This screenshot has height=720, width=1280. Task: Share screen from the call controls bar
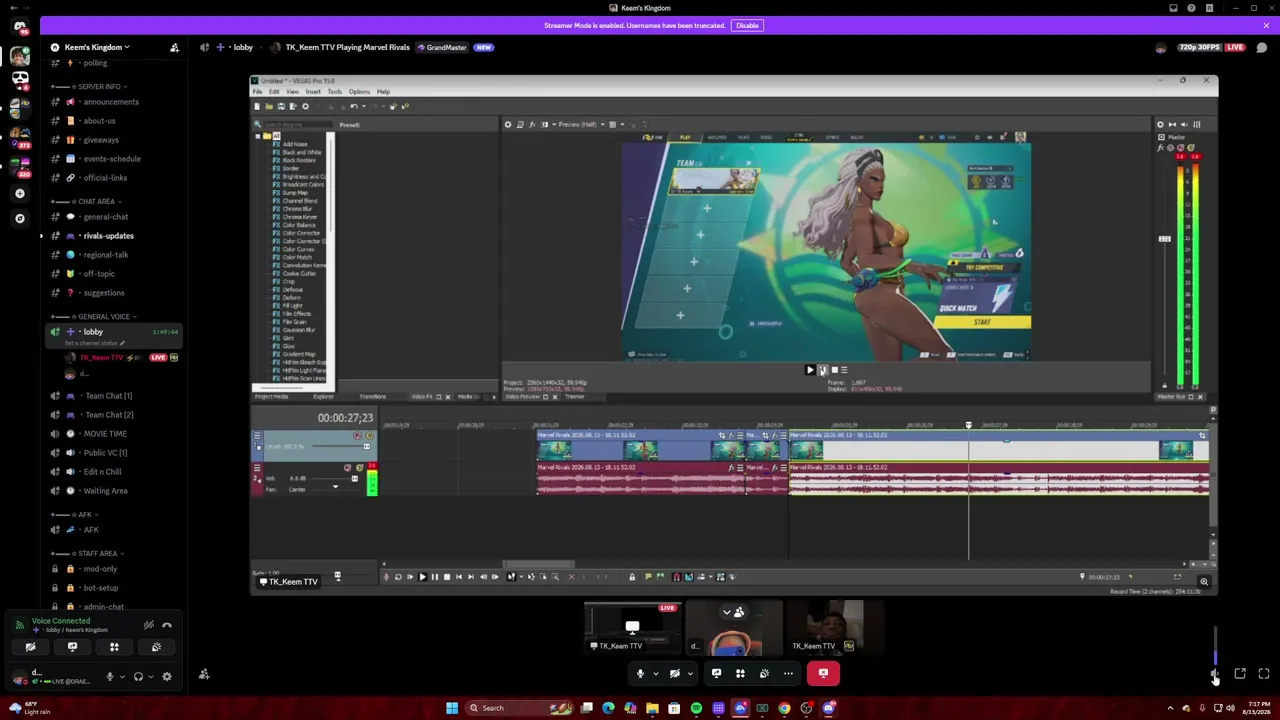[716, 673]
